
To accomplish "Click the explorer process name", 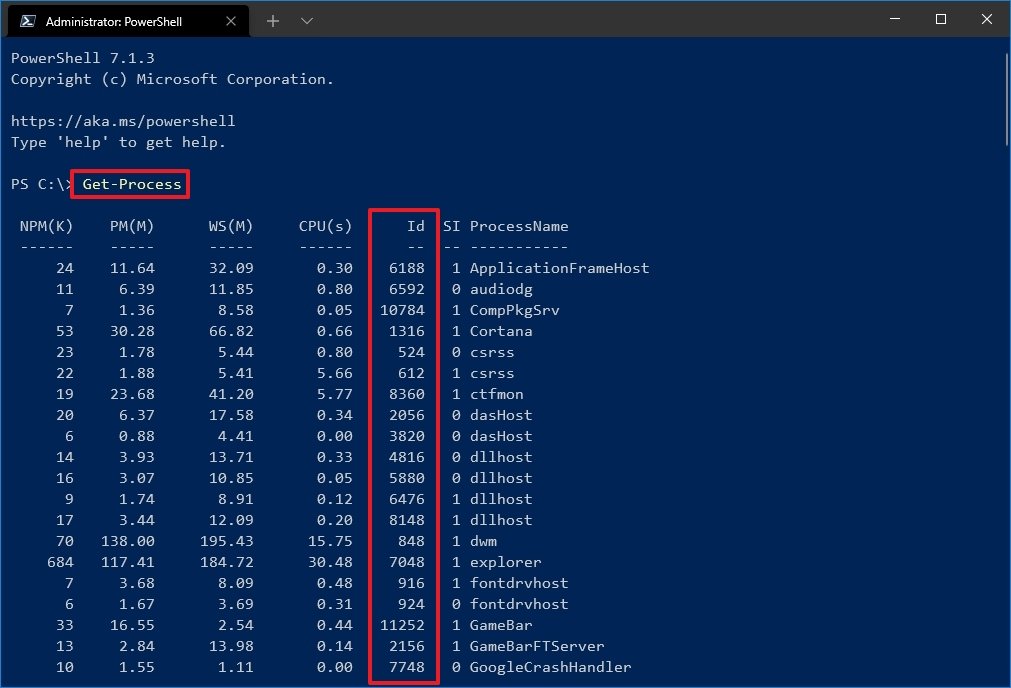I will pos(506,562).
